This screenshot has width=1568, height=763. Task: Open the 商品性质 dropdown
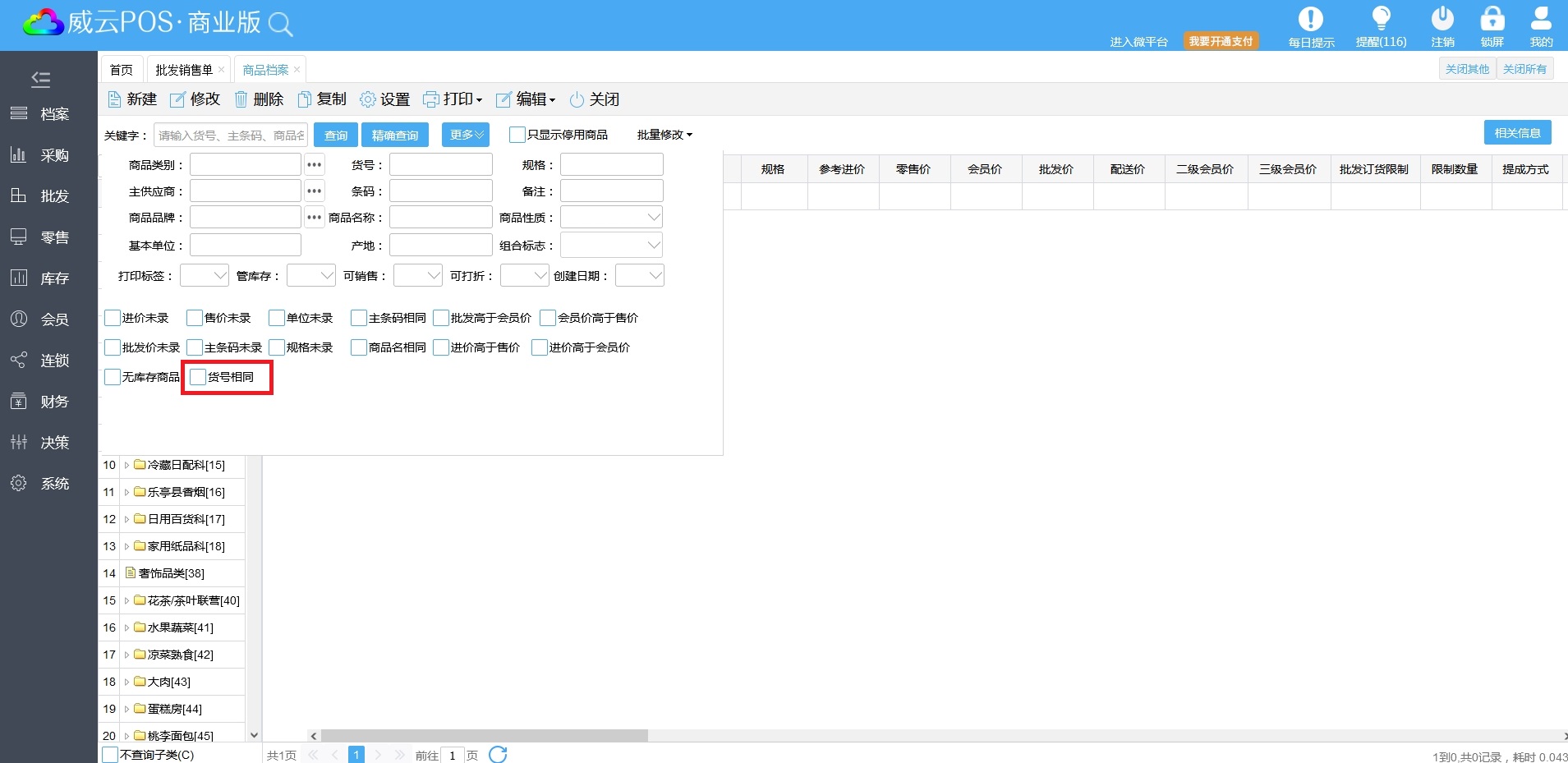(x=611, y=218)
